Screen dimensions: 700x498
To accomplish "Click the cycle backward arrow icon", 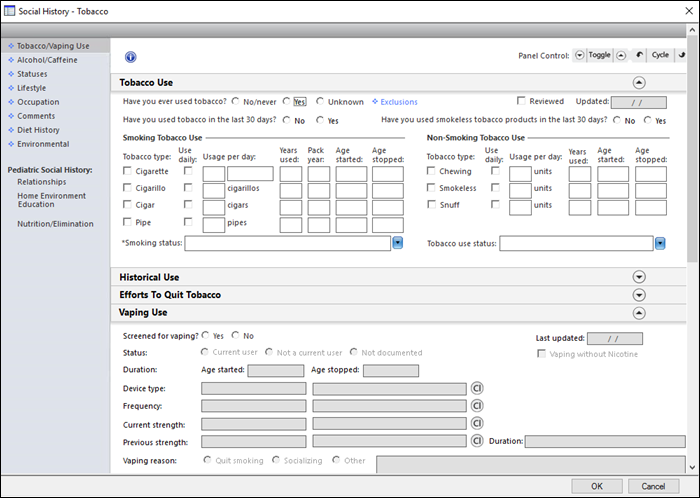I will pos(639,55).
